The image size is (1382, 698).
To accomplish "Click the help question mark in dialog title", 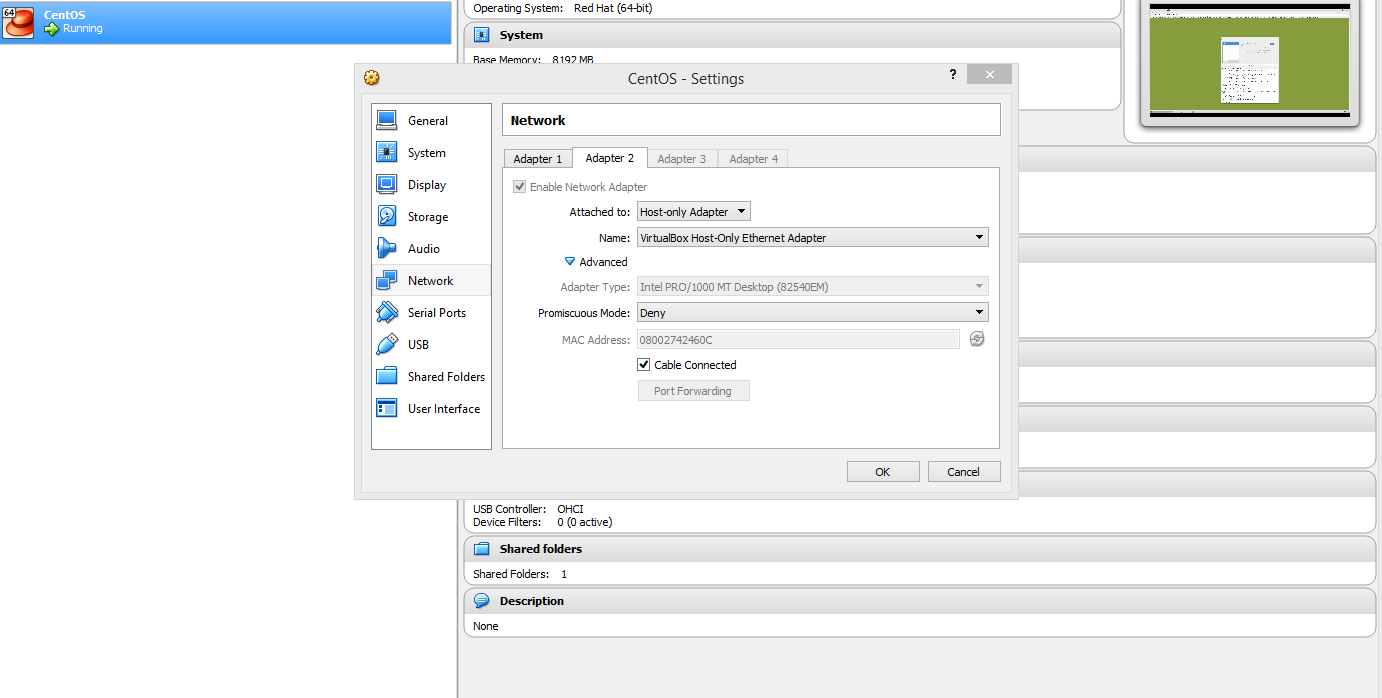I will click(952, 75).
